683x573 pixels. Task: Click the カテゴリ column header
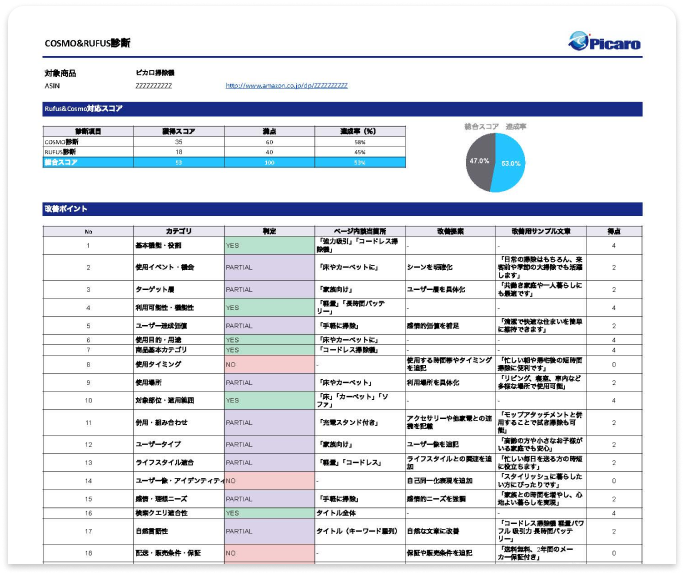(179, 231)
